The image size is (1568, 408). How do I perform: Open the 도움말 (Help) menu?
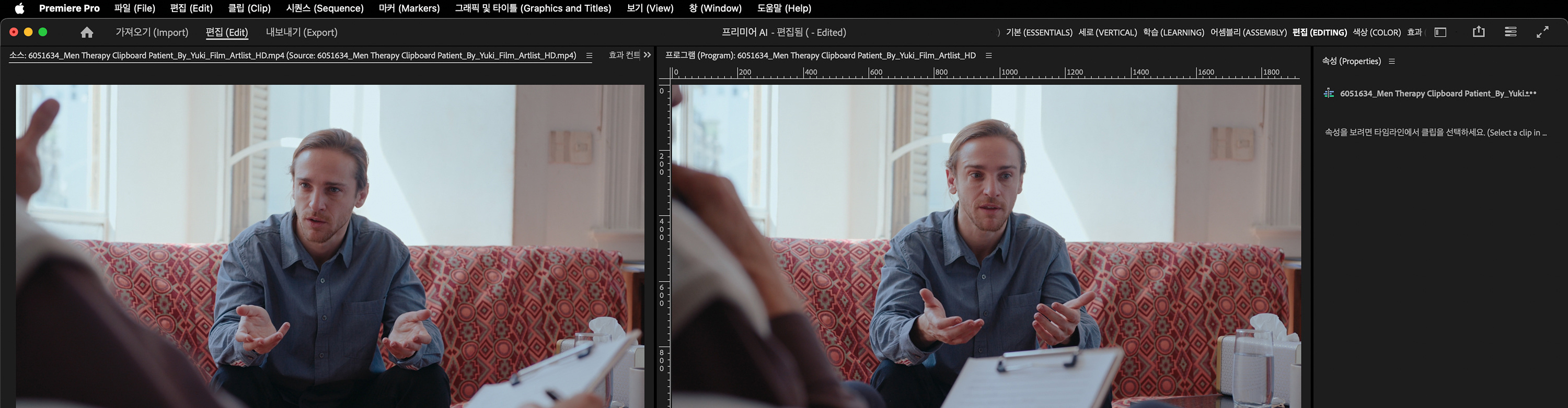[784, 8]
